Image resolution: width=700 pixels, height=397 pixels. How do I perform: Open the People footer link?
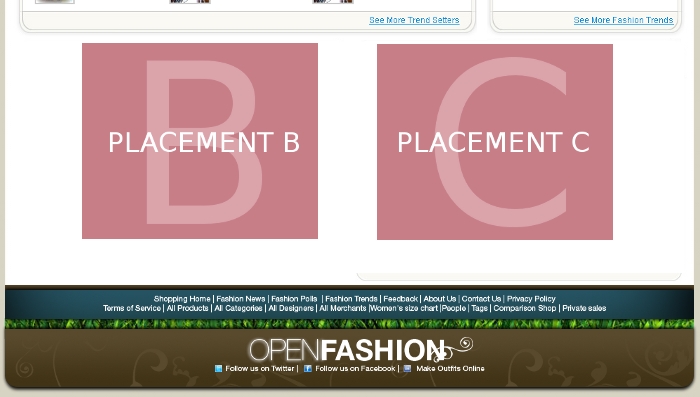pyautogui.click(x=454, y=308)
